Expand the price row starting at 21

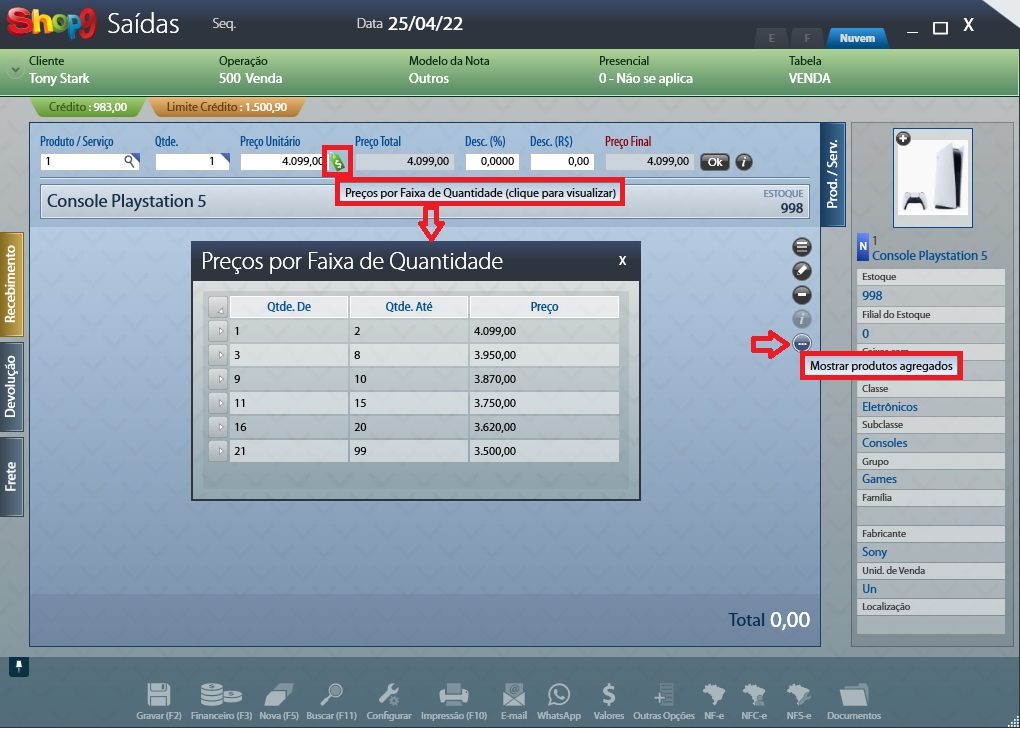(218, 451)
